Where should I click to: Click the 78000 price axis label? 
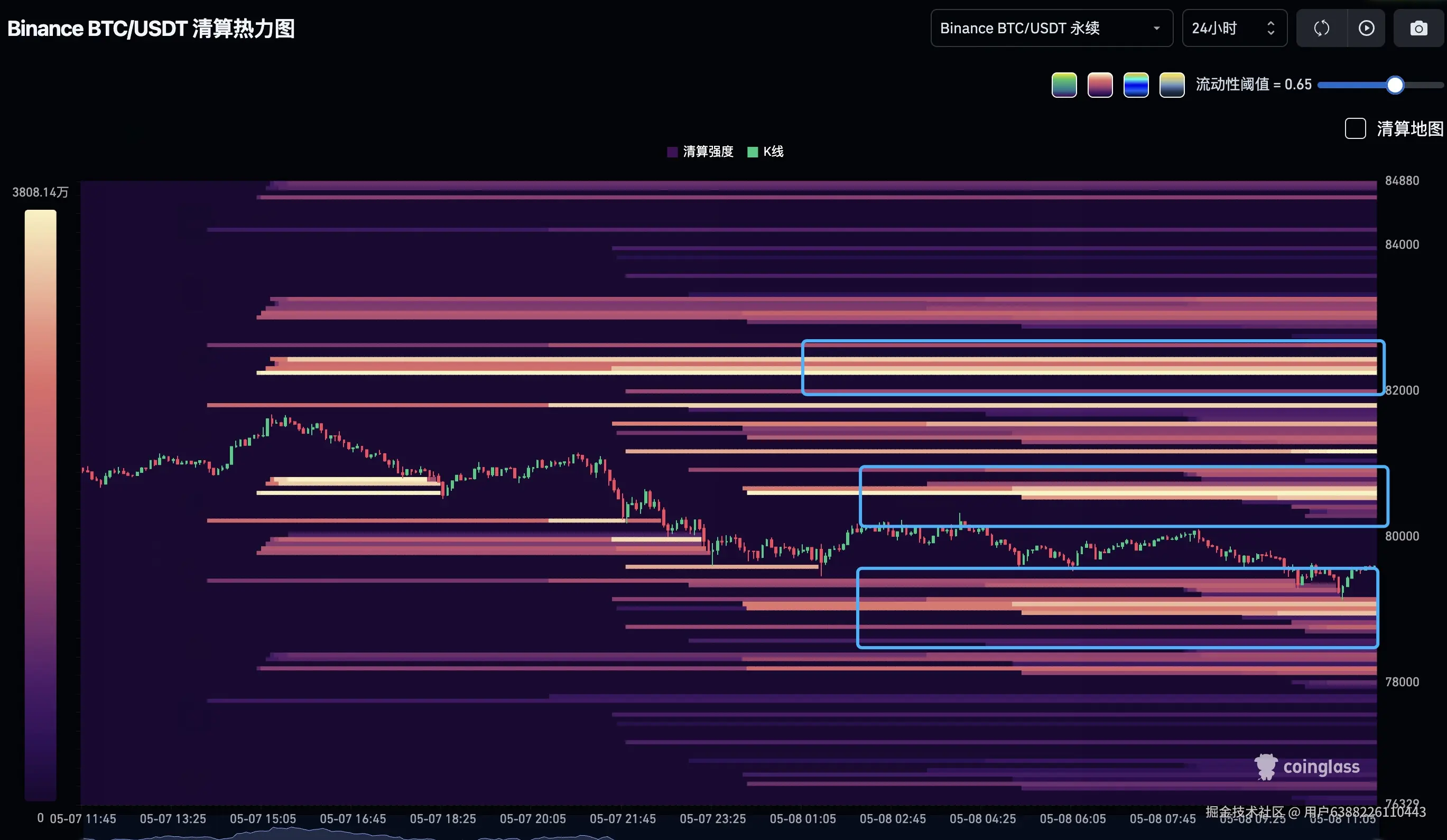coord(1402,682)
